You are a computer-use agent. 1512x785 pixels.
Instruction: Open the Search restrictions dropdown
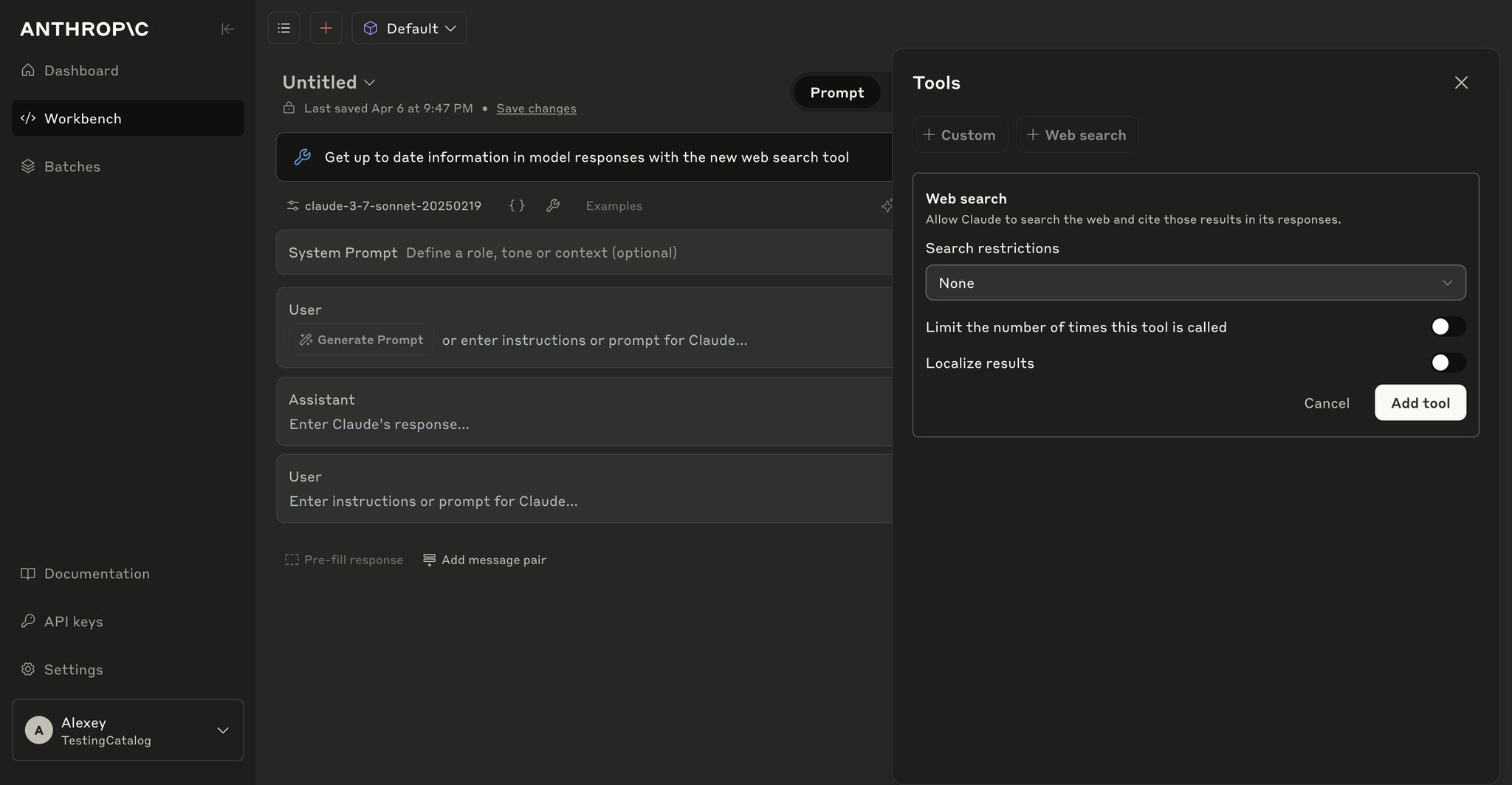coord(1195,283)
